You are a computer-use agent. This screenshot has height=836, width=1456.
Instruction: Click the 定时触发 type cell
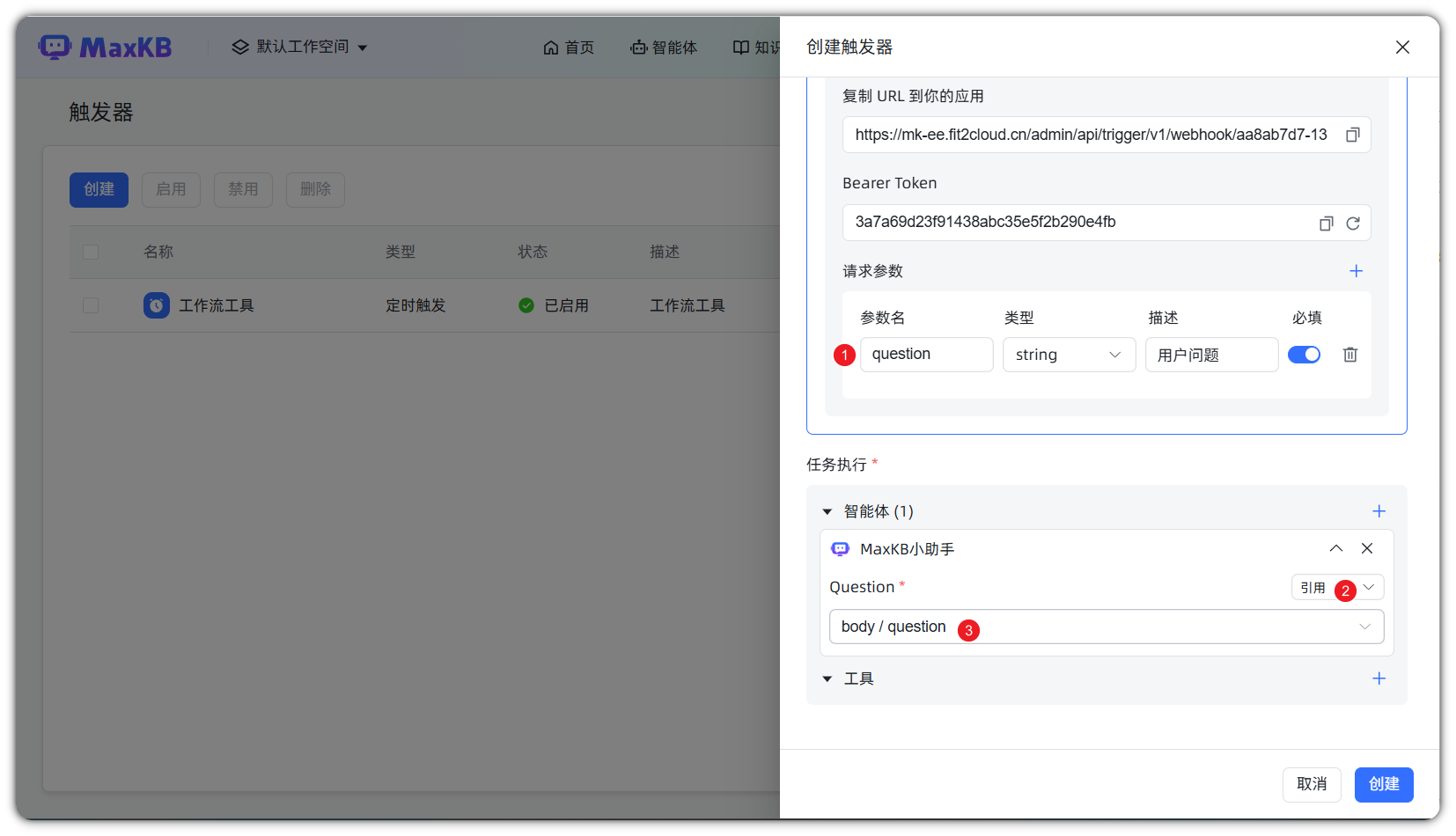point(415,305)
